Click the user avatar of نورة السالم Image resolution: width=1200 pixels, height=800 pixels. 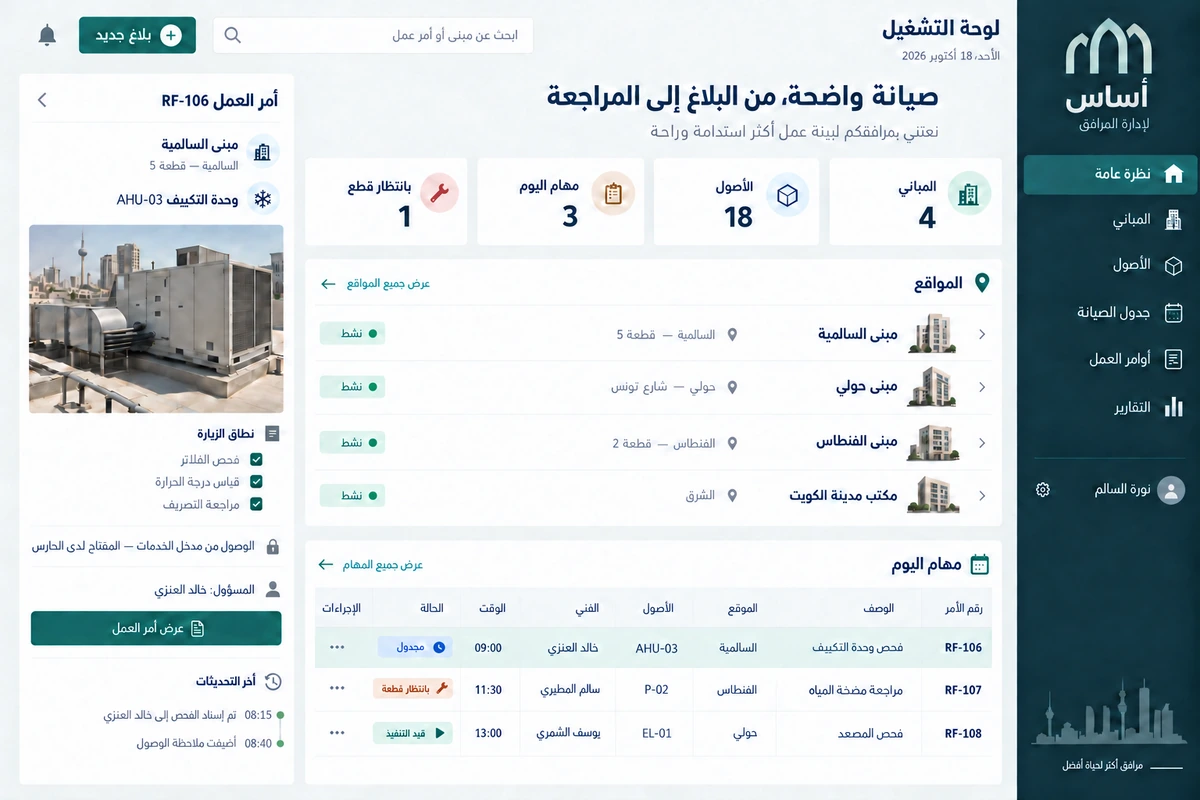tap(1170, 490)
